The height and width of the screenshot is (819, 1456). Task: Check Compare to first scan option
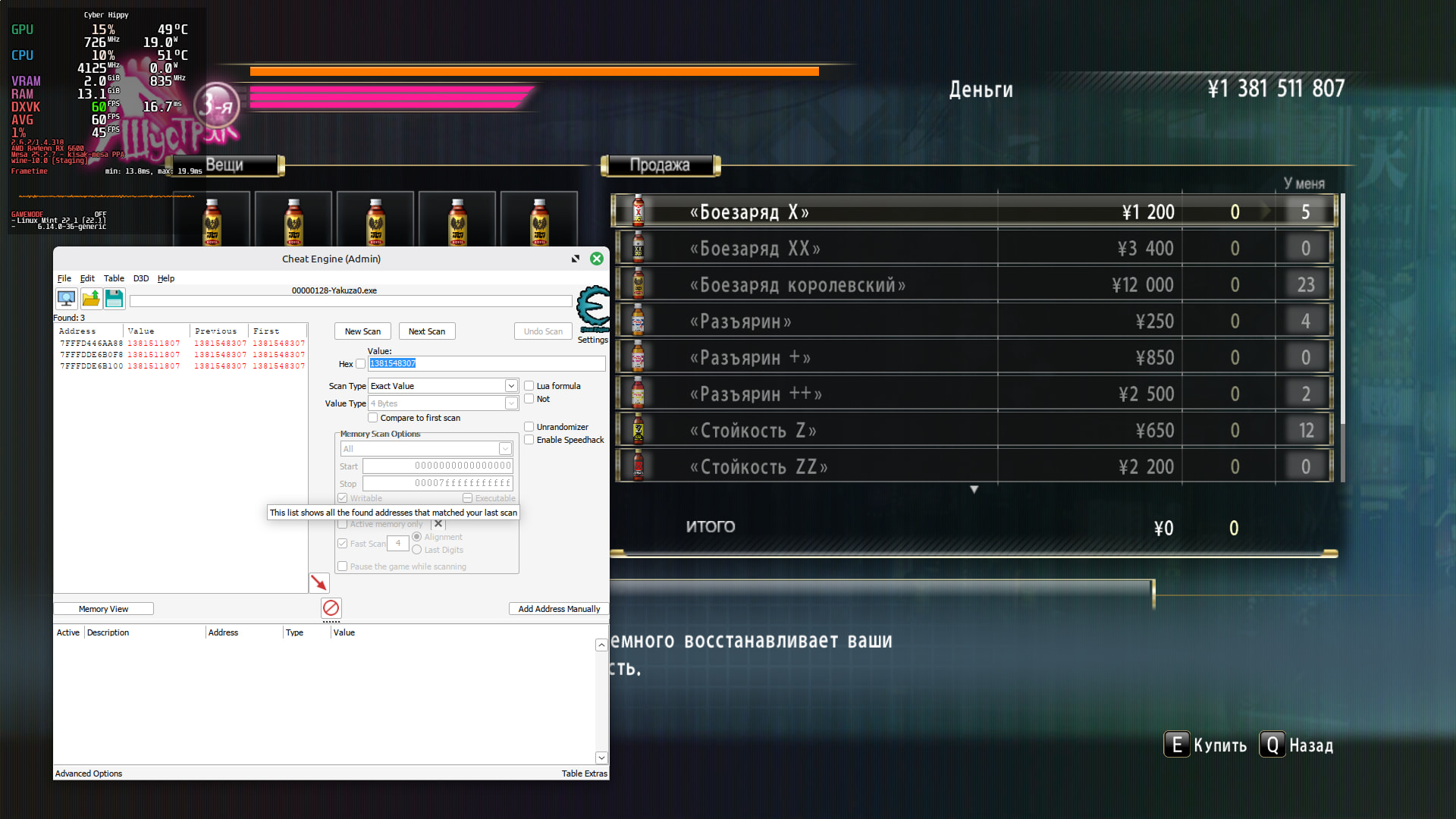pyautogui.click(x=373, y=418)
